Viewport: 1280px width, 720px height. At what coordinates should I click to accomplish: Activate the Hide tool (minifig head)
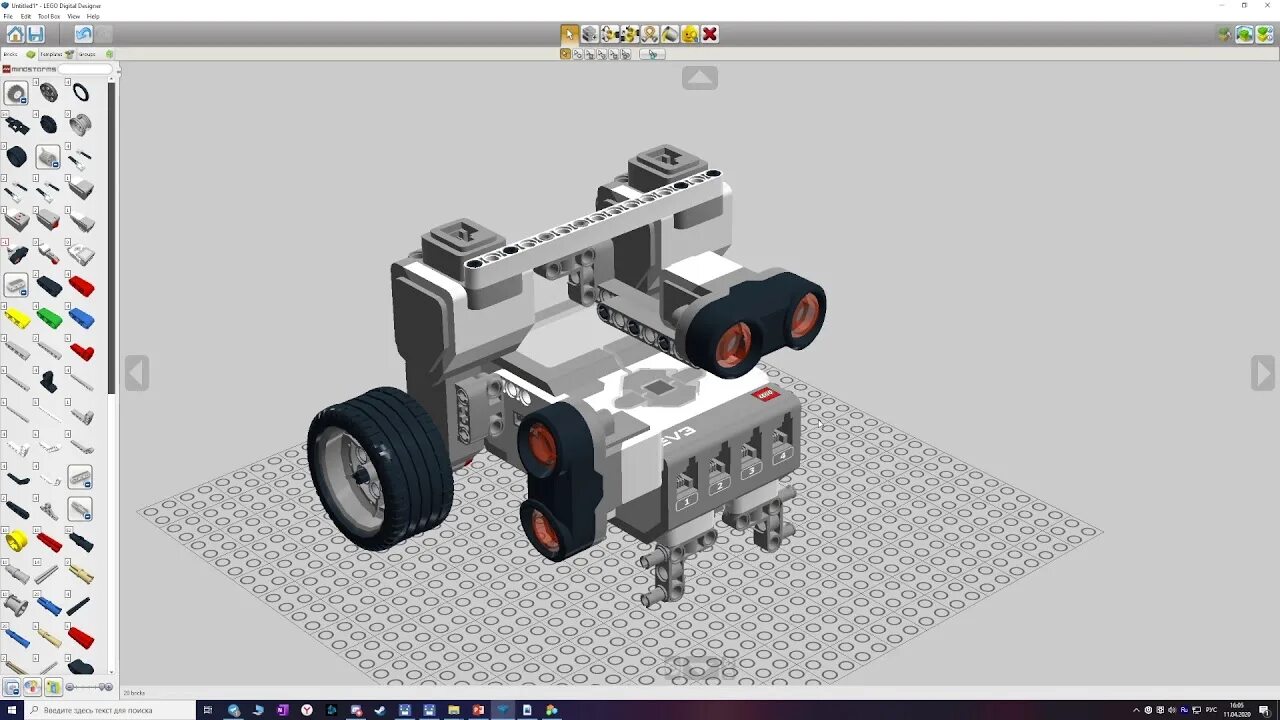tap(689, 34)
